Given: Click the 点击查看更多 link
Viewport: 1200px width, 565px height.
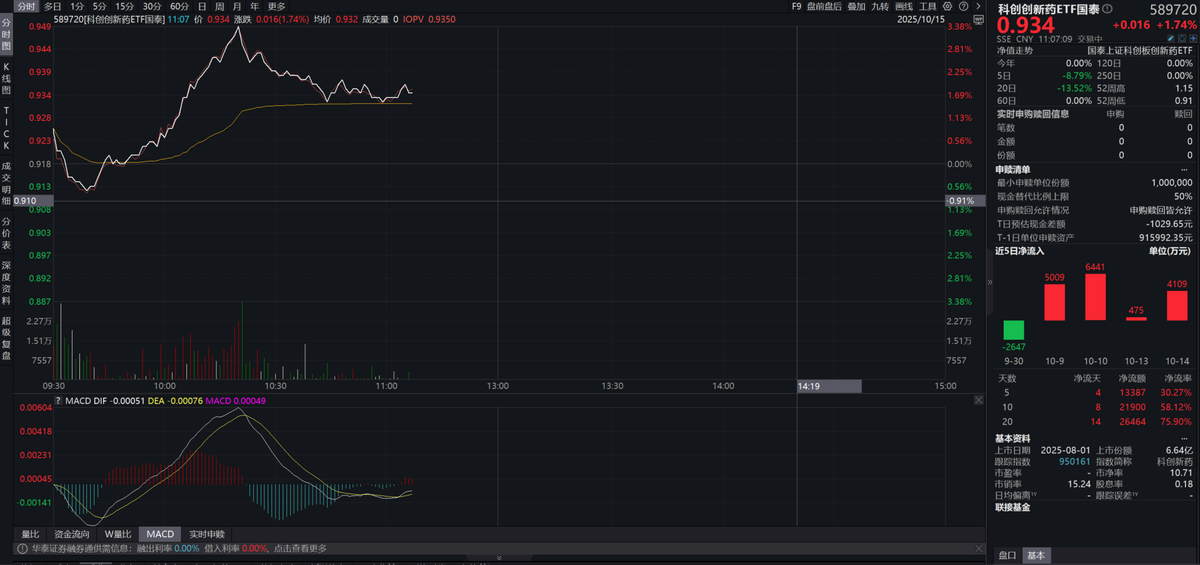Looking at the screenshot, I should click(299, 548).
